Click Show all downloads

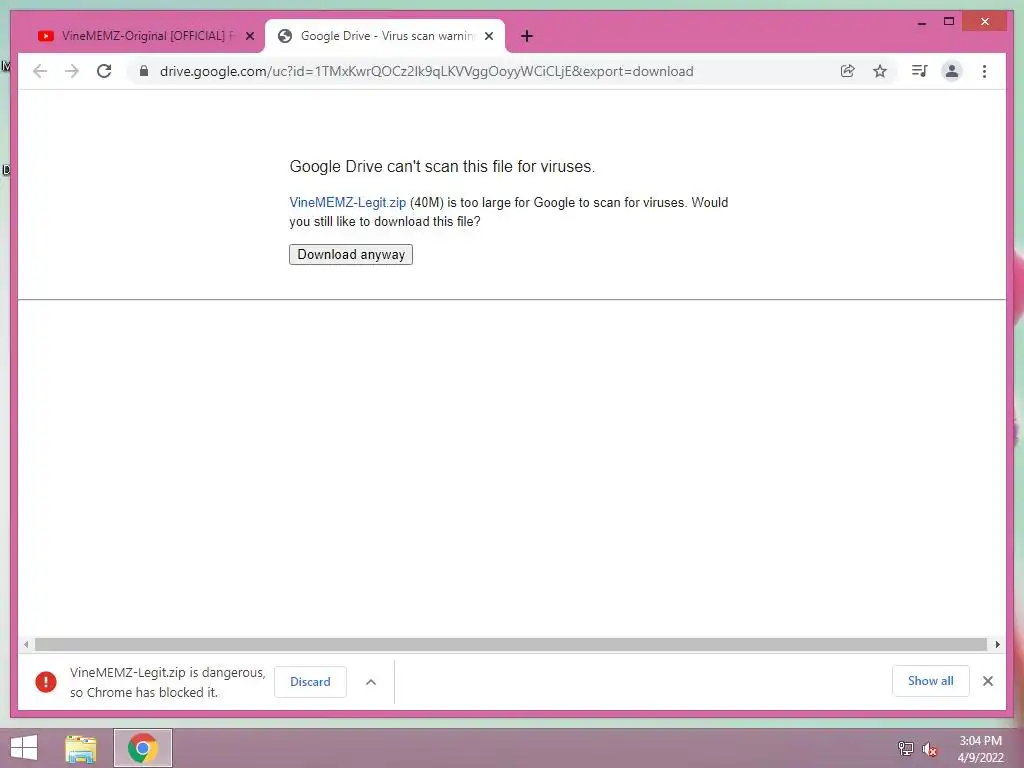coord(931,681)
